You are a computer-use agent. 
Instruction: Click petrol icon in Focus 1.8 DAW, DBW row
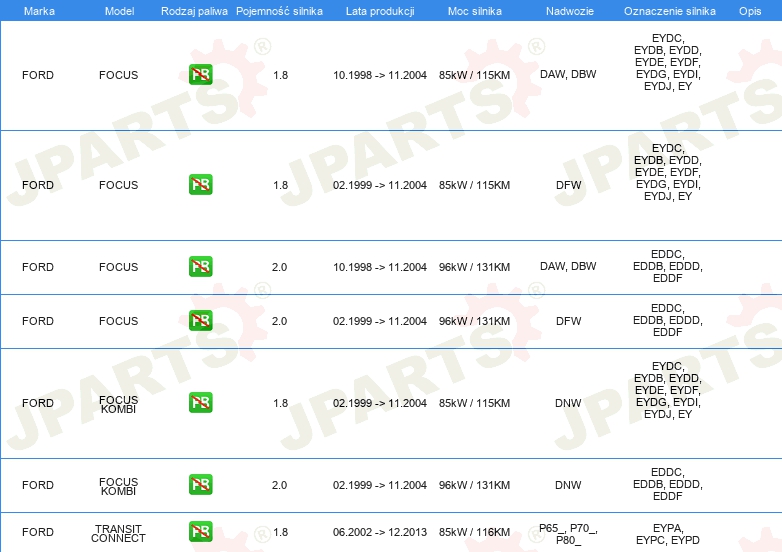pyautogui.click(x=200, y=75)
